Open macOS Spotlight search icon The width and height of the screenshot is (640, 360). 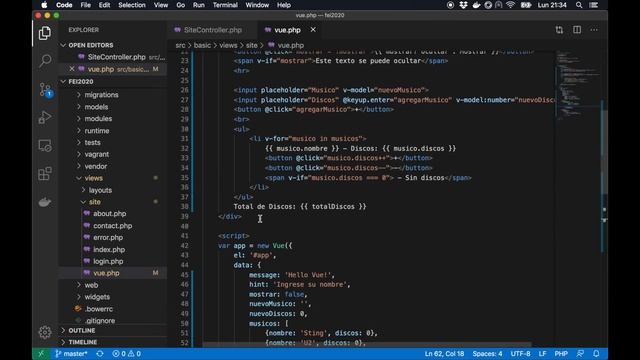point(579,5)
